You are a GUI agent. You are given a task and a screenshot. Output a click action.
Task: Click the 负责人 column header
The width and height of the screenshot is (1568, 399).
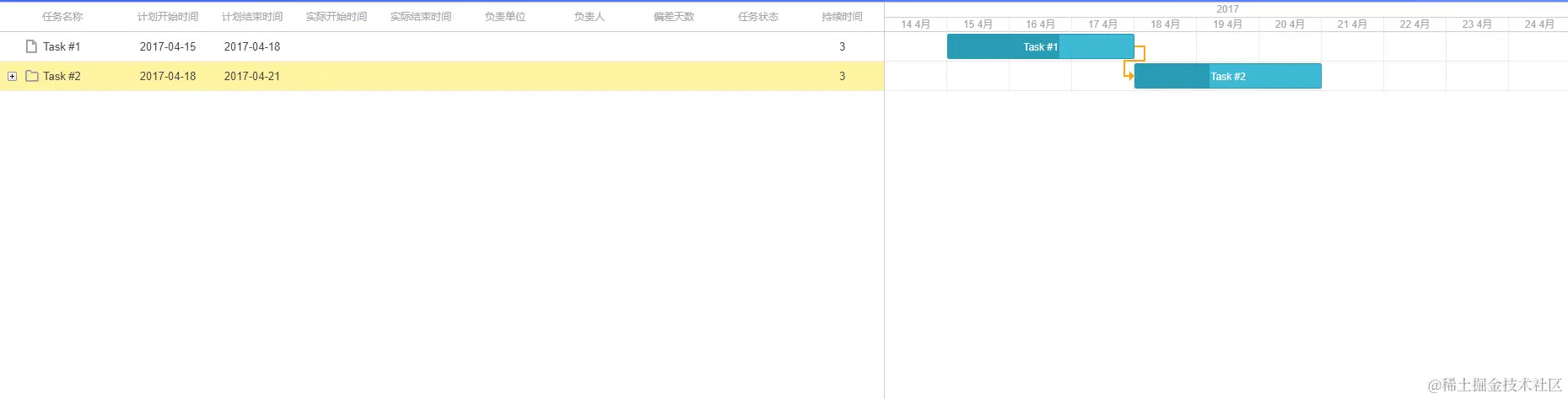(590, 17)
